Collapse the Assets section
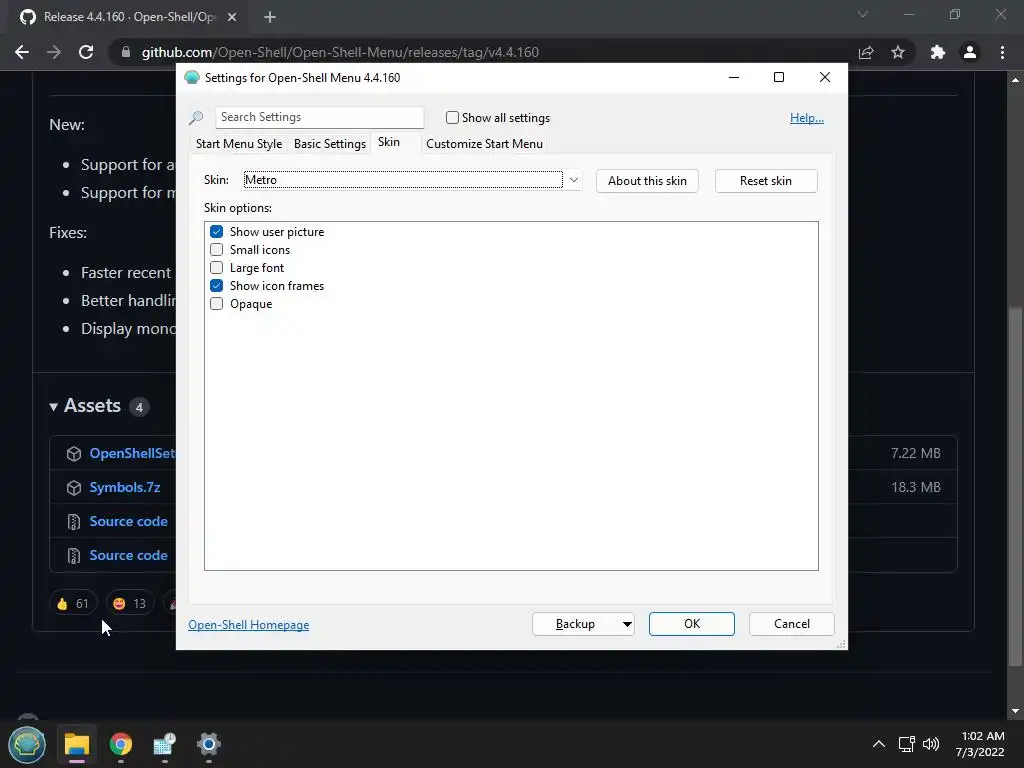 [54, 407]
